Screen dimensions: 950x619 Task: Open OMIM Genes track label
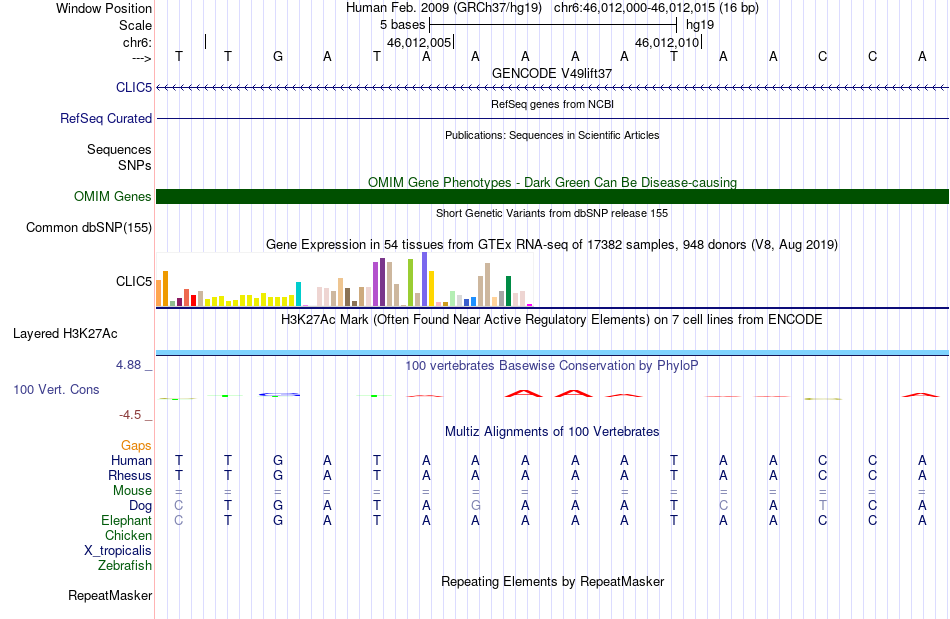113,196
